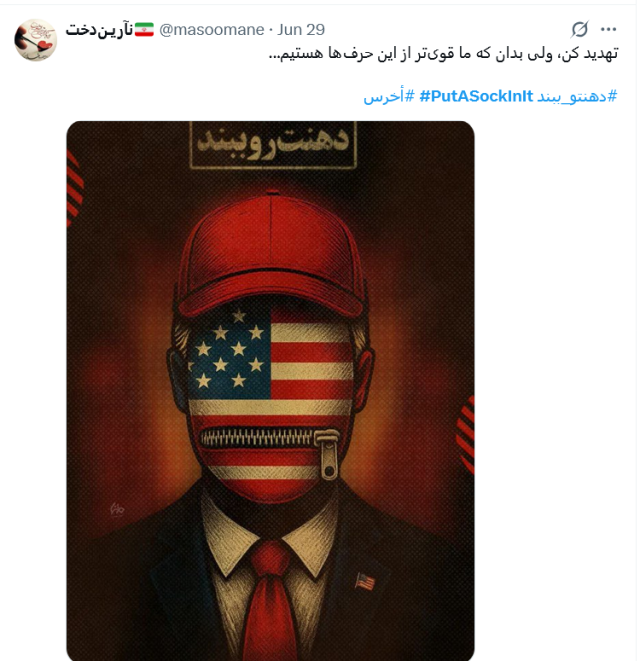Follow the #PutASockInIt hashtag
The image size is (640, 661).
[x=476, y=97]
